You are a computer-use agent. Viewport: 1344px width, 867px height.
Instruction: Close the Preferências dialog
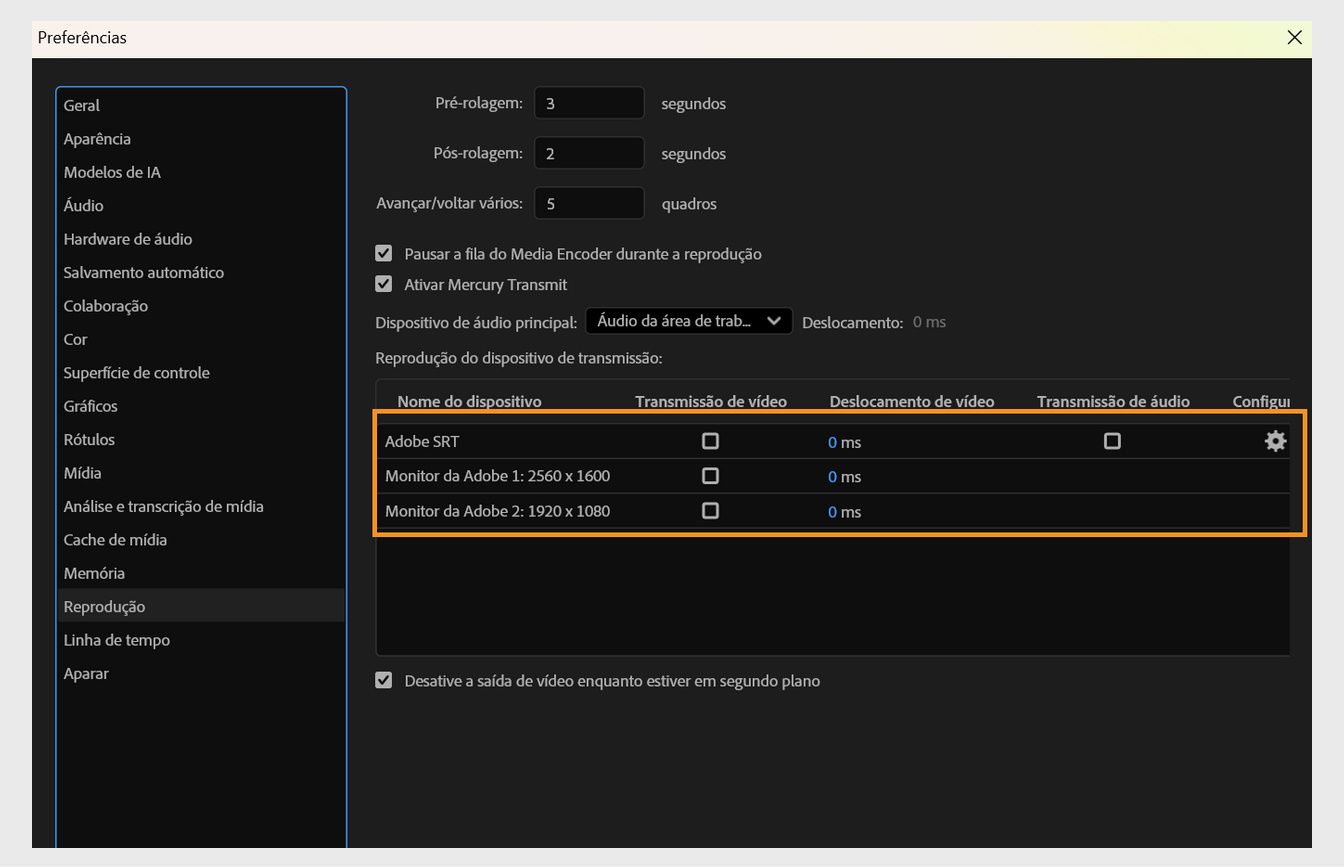(x=1294, y=38)
